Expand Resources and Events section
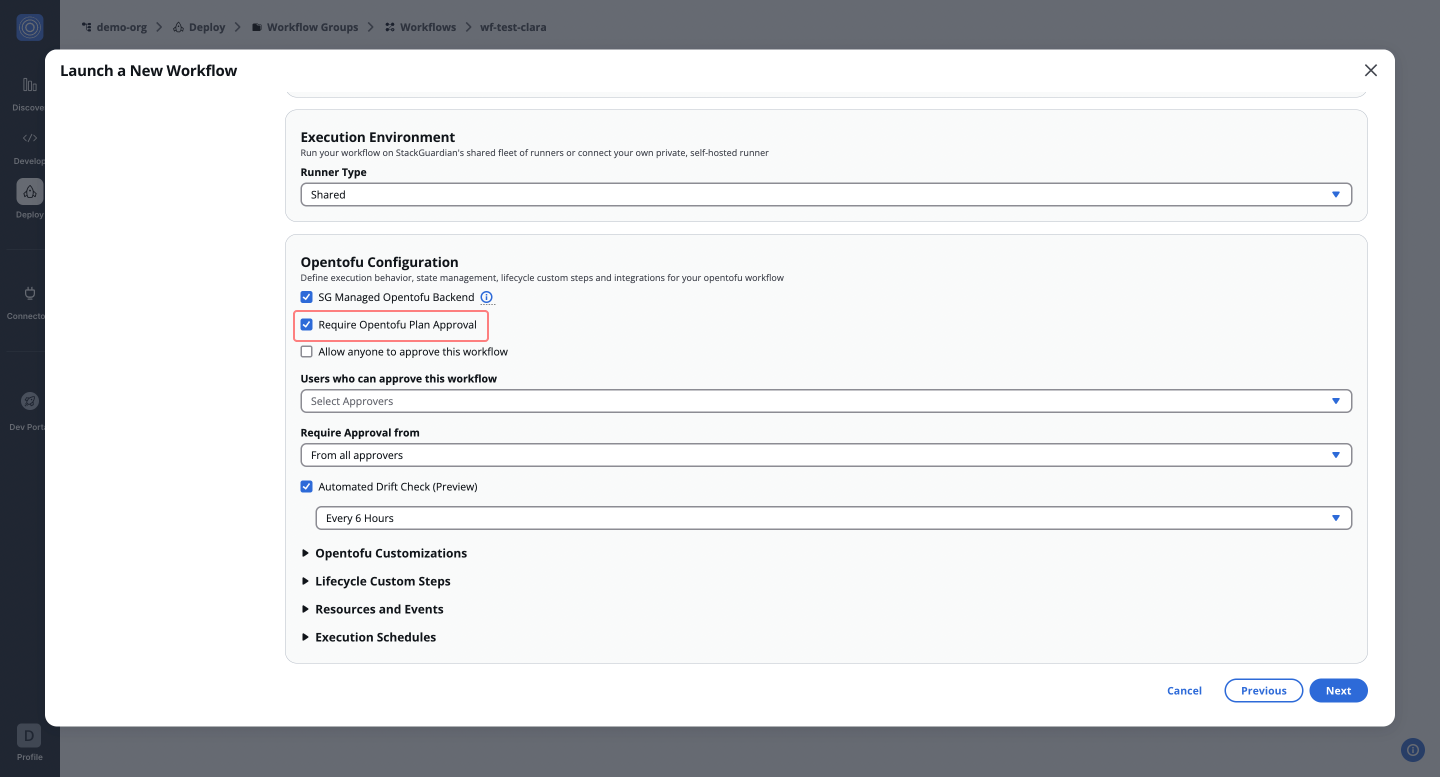 pos(372,609)
